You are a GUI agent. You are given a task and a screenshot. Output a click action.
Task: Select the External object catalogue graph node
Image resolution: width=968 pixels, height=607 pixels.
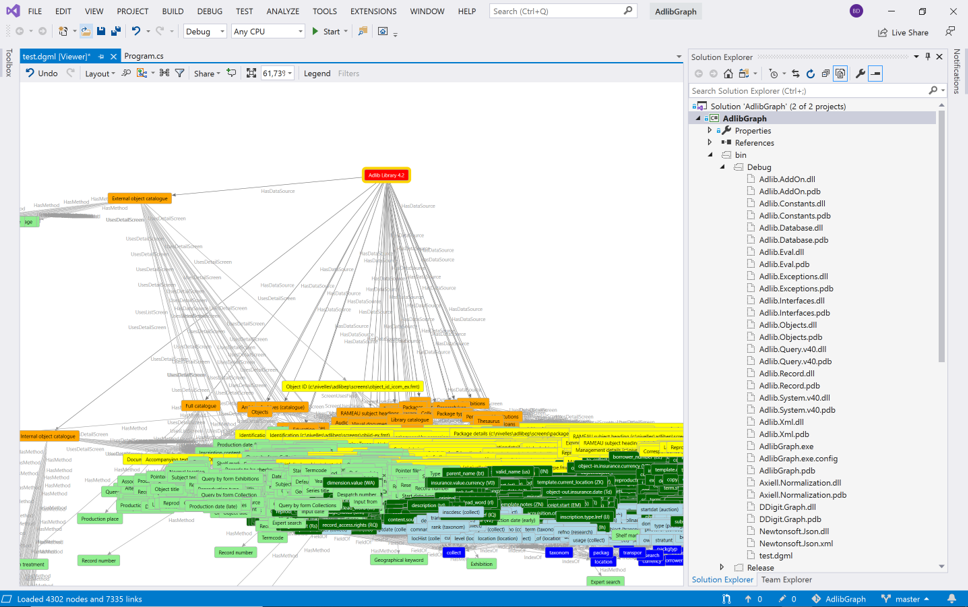(140, 198)
